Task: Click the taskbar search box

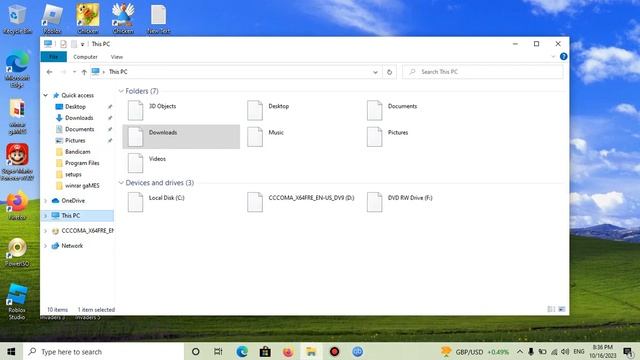Action: [x=104, y=351]
